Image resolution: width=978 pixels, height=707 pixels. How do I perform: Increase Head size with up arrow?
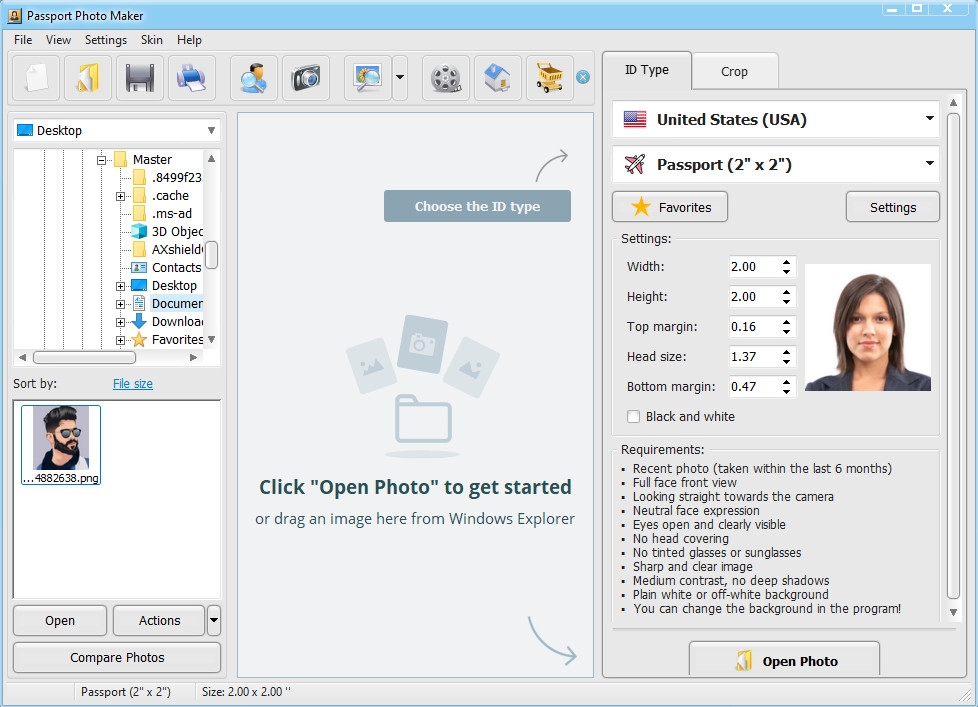(787, 352)
